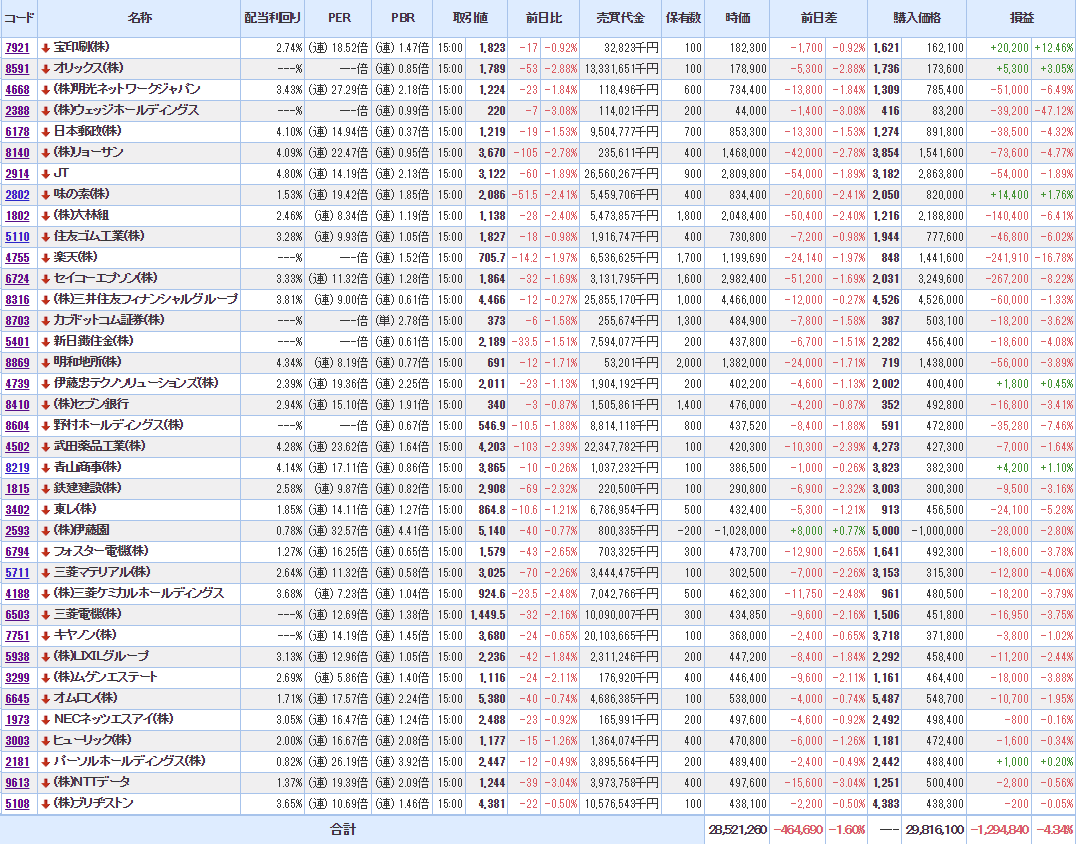The height and width of the screenshot is (844, 1076).
Task: Click the red arrow icon beside 日本郵政(株)
Action: coord(46,131)
